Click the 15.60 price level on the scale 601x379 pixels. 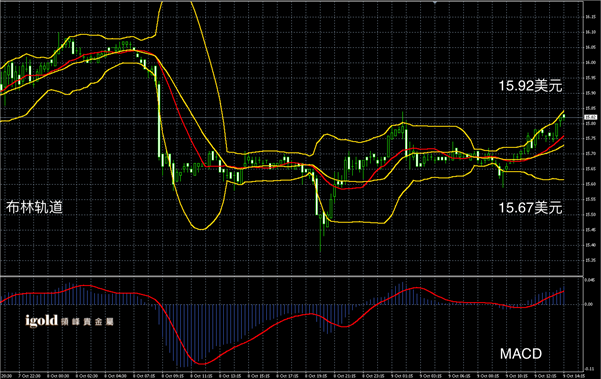[591, 184]
